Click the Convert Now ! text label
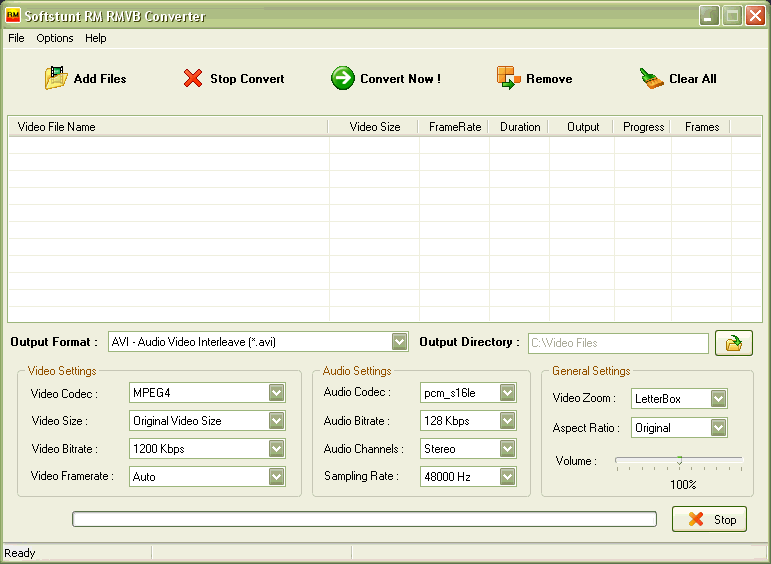Screen dimensions: 771x564 400,79
